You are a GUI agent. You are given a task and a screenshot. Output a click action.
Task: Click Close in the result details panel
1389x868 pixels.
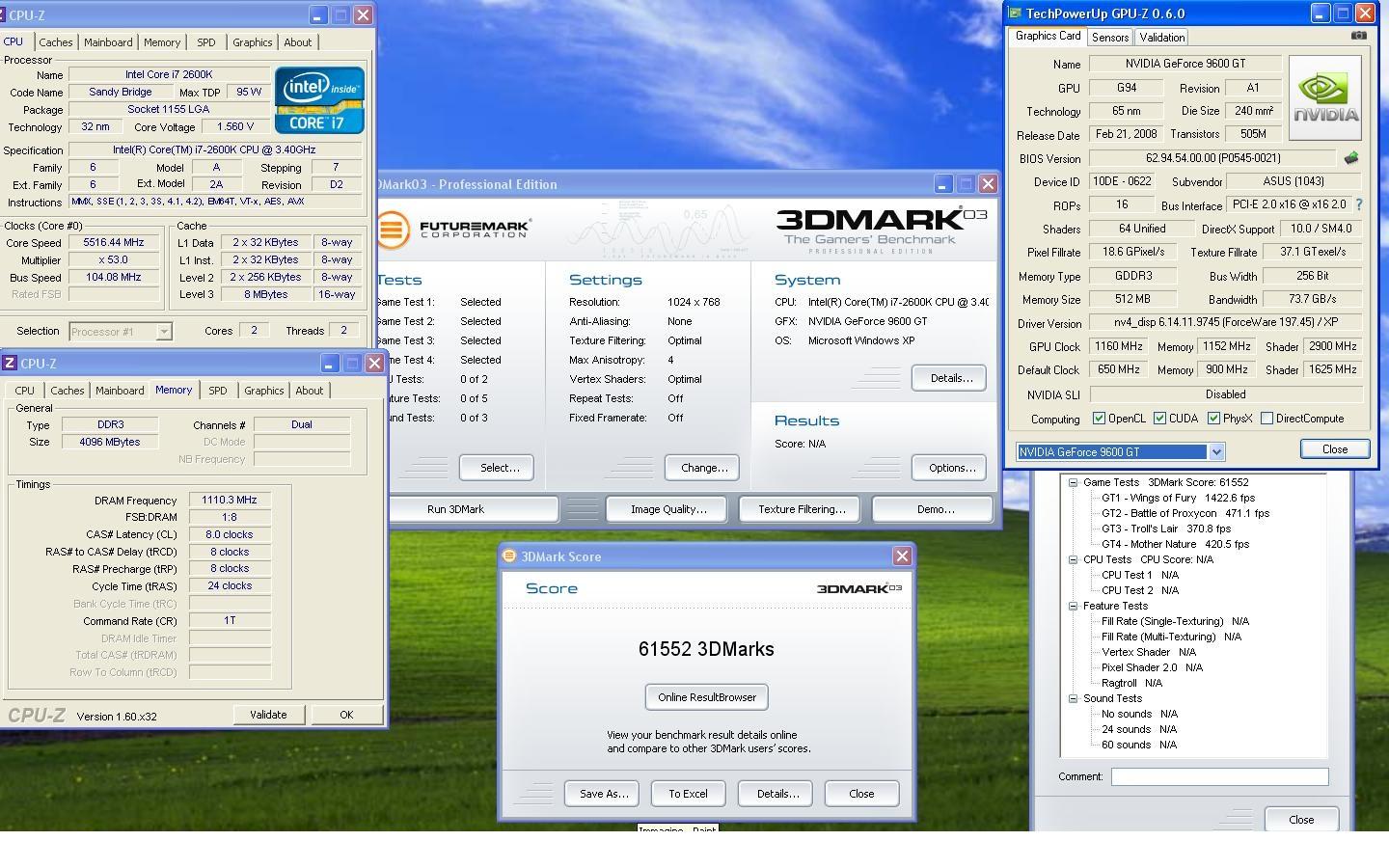click(x=1301, y=820)
